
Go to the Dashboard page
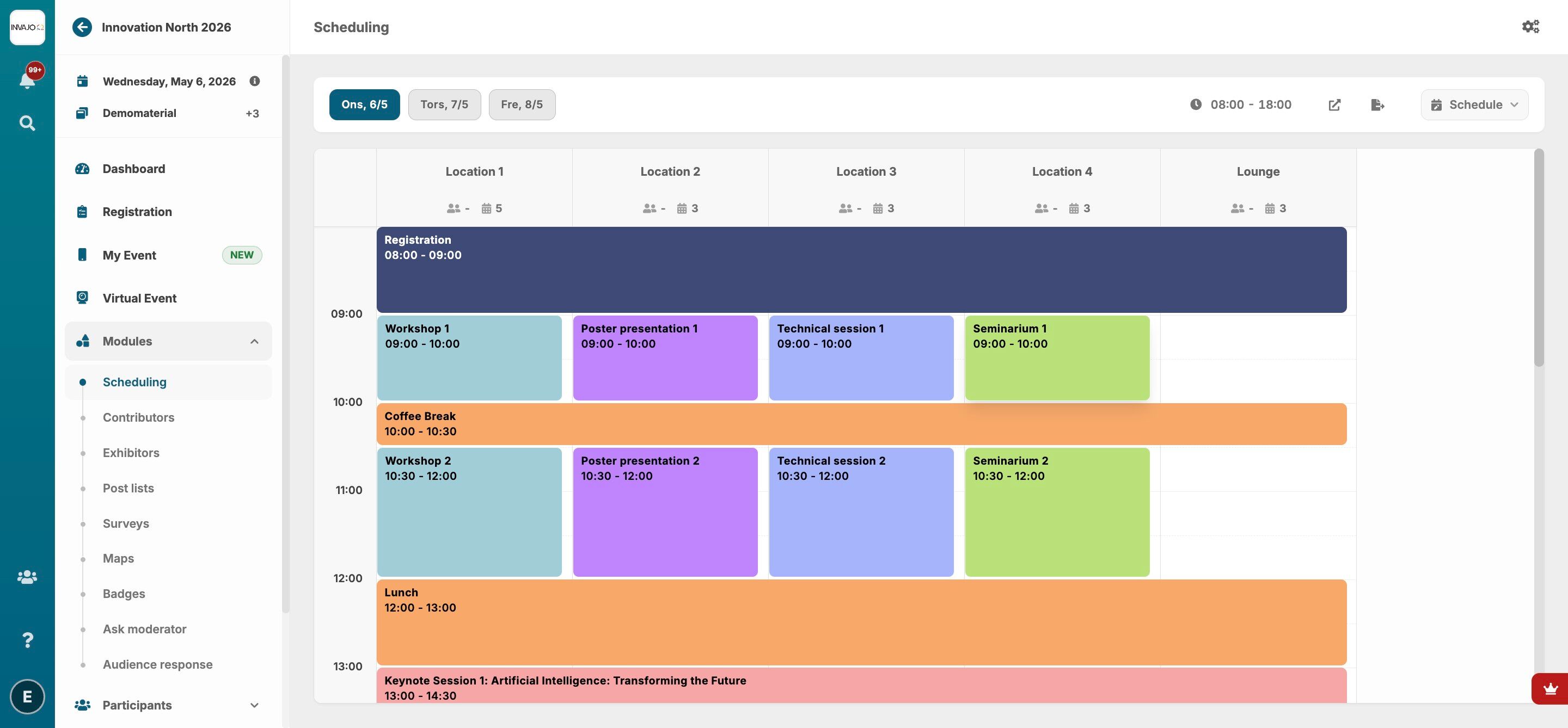click(133, 169)
